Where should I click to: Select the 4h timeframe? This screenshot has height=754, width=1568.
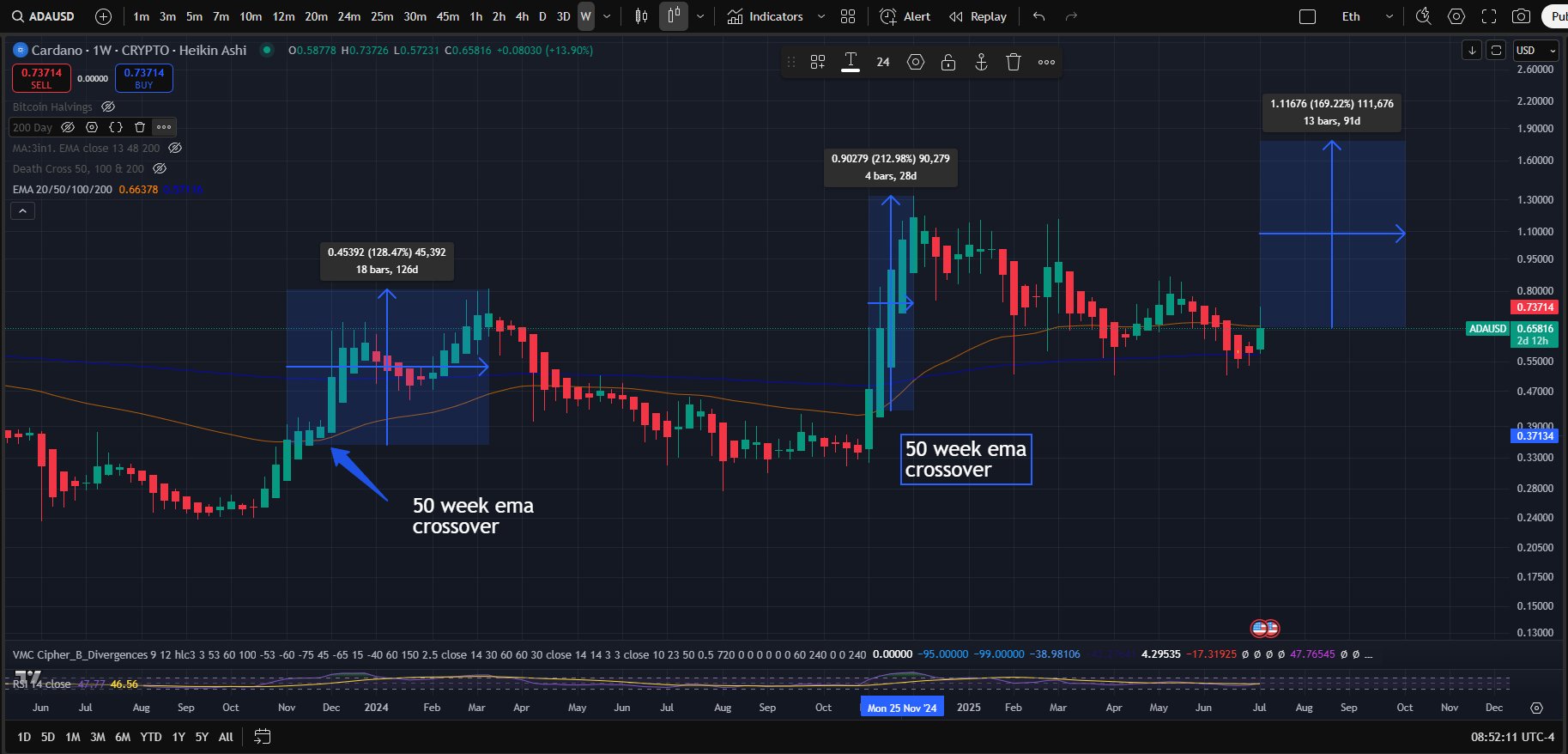point(522,16)
